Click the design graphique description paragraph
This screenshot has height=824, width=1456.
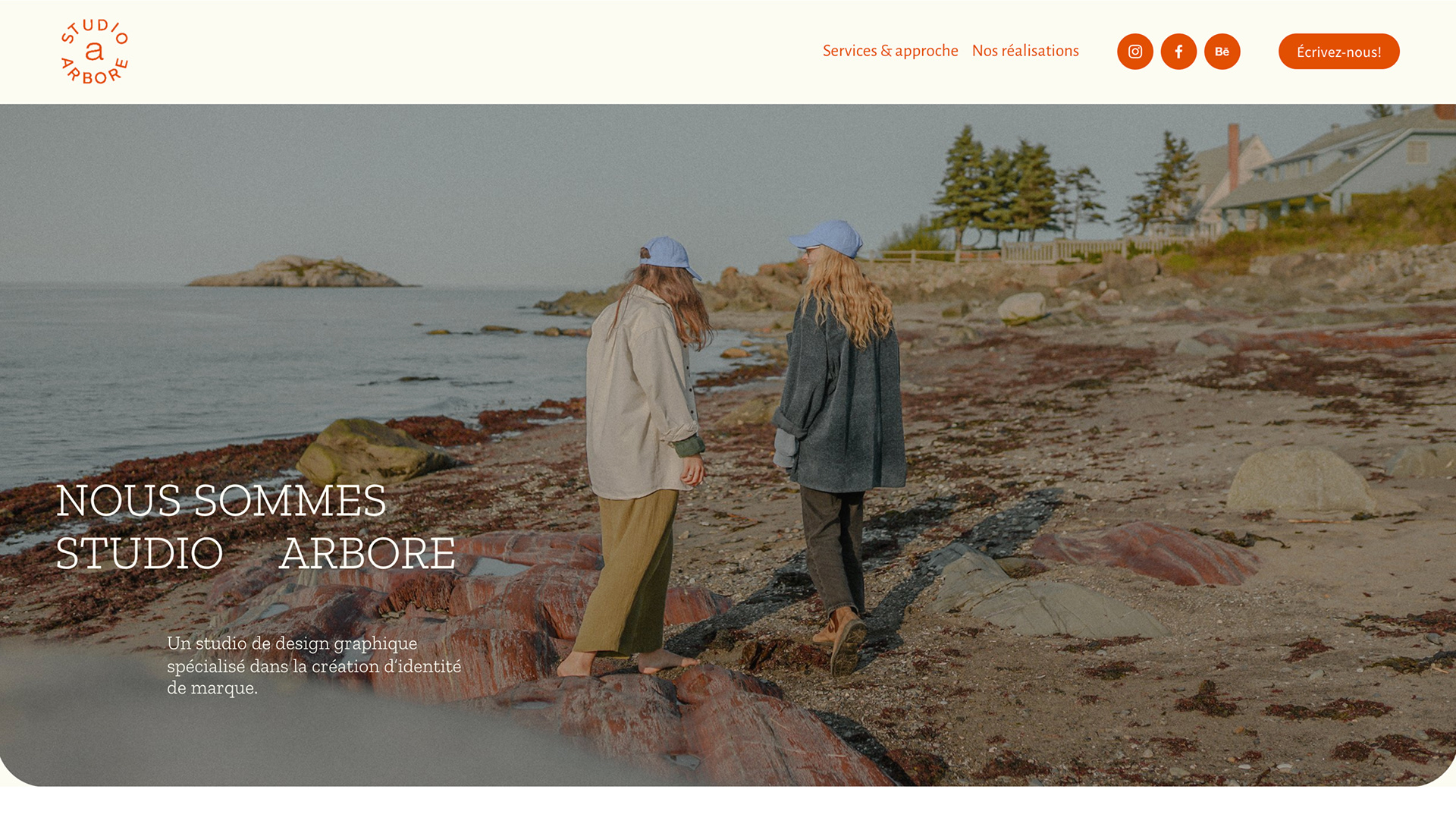click(x=314, y=665)
